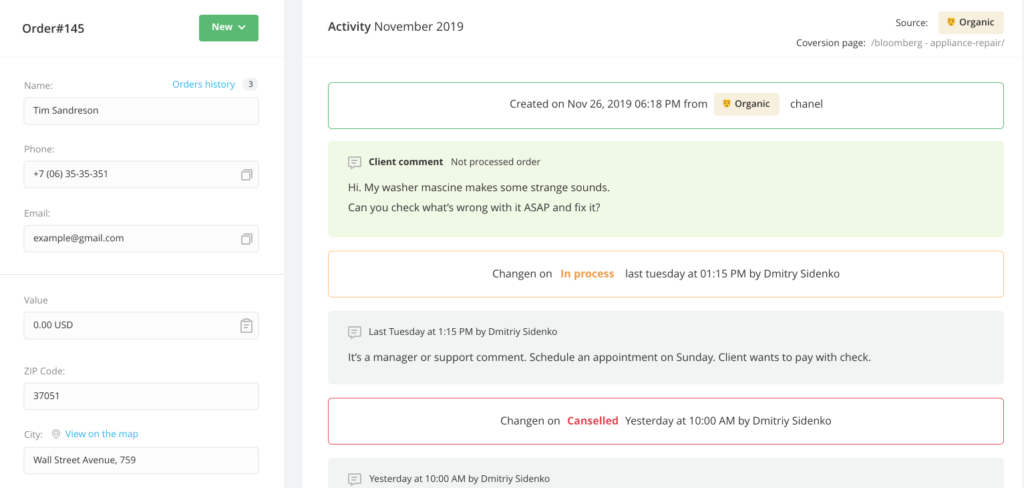Click comment icon beside Yesterday 10:00 AM note

tap(355, 479)
